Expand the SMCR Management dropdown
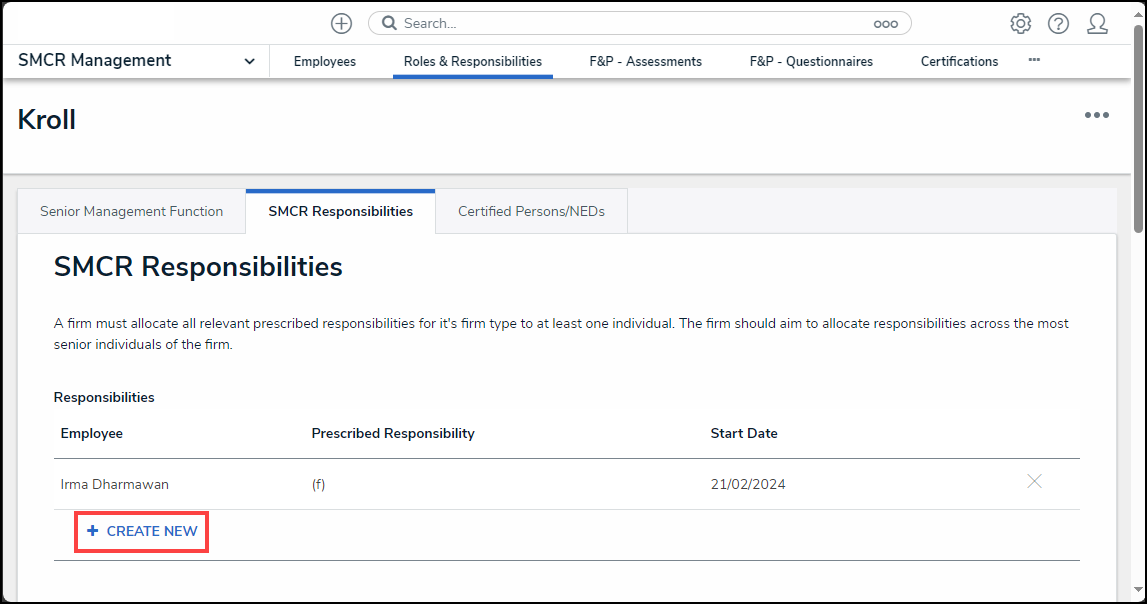 249,61
